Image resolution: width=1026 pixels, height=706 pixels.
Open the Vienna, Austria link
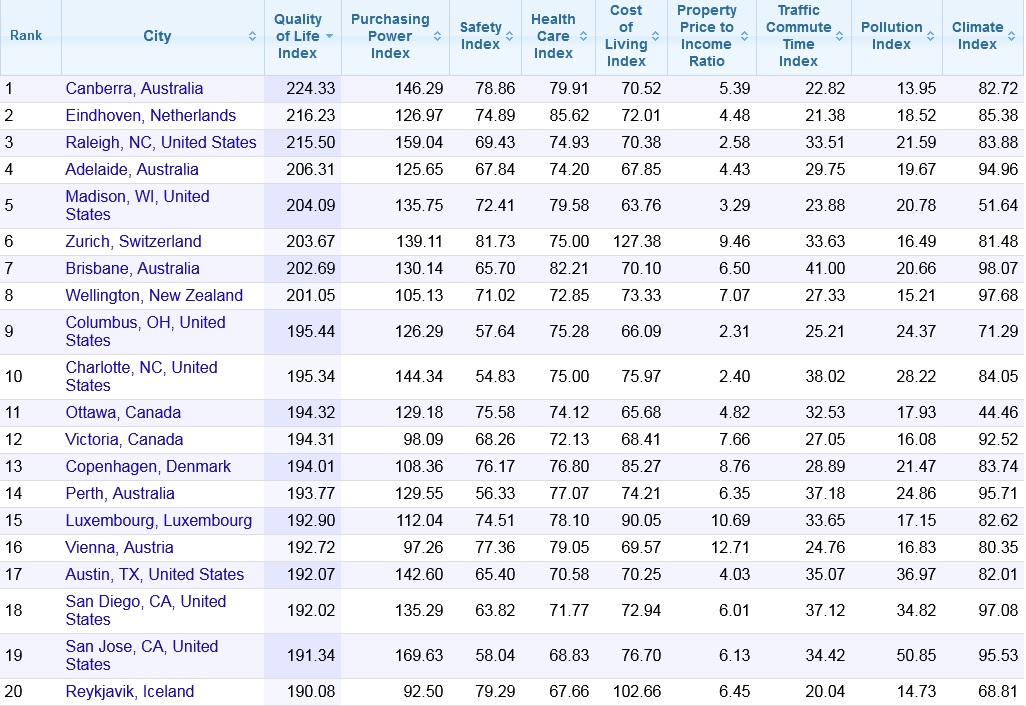119,548
